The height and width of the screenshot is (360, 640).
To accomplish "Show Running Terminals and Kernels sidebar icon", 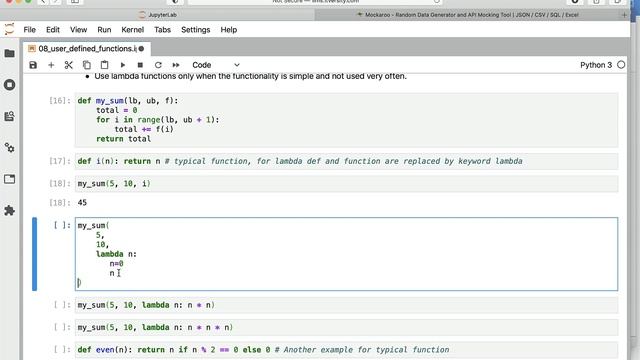I will (x=9, y=85).
